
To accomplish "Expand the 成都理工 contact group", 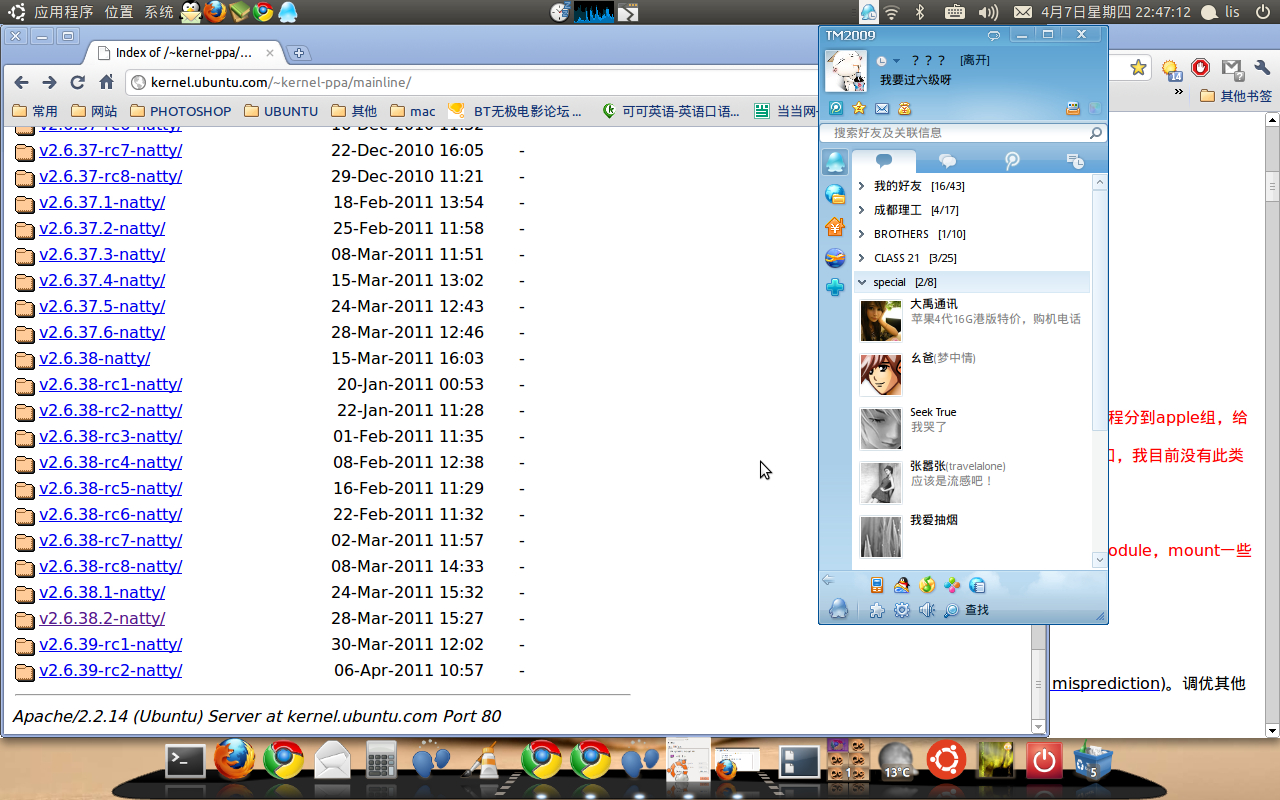I will 972,210.
